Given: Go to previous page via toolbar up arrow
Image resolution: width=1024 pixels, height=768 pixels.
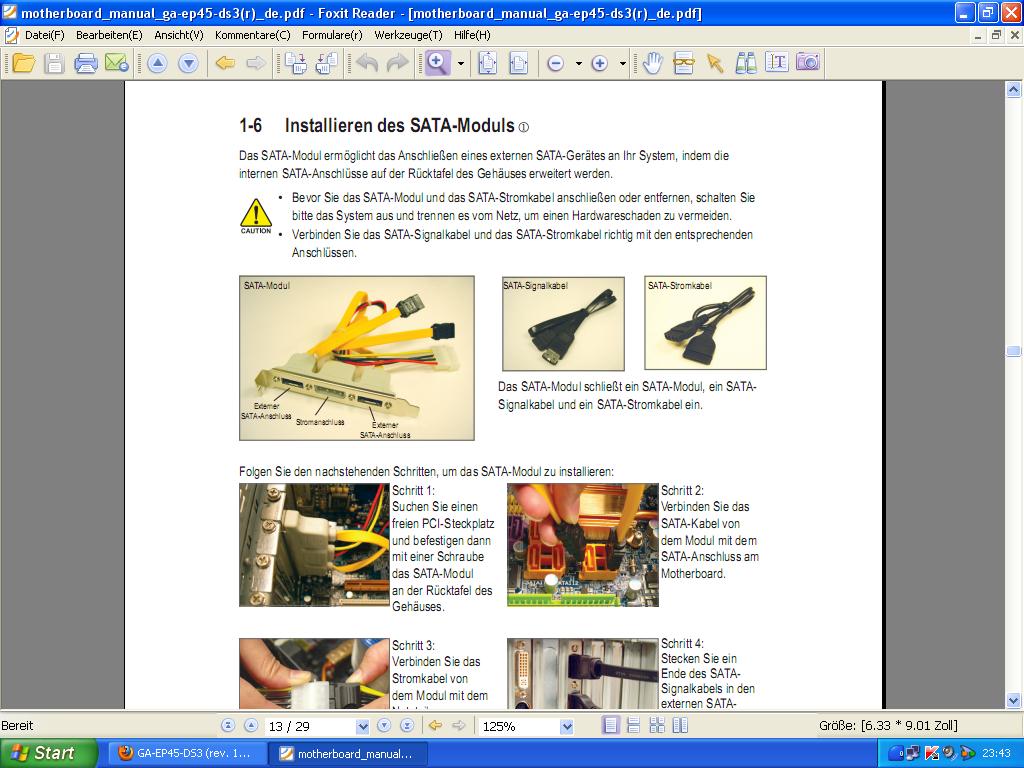Looking at the screenshot, I should click(x=157, y=63).
